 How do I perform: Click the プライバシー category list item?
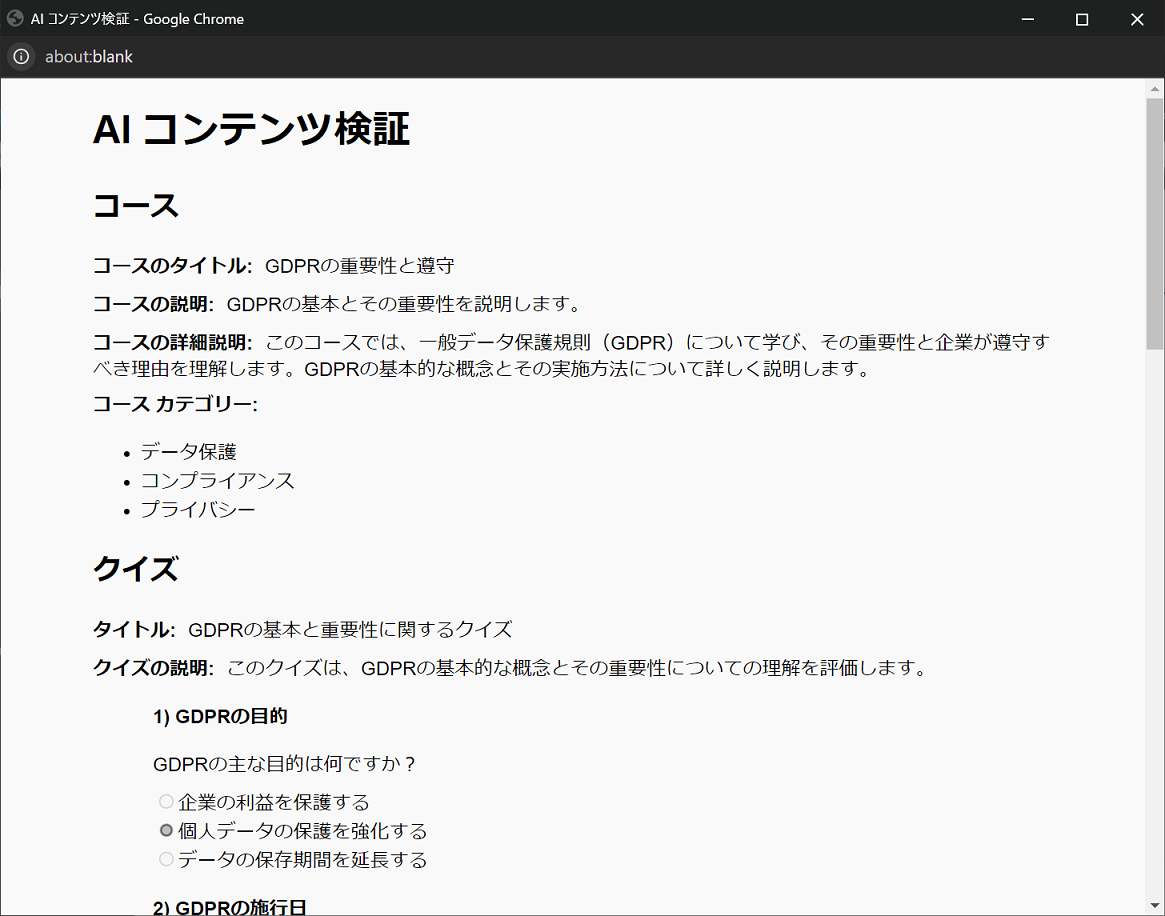[198, 510]
